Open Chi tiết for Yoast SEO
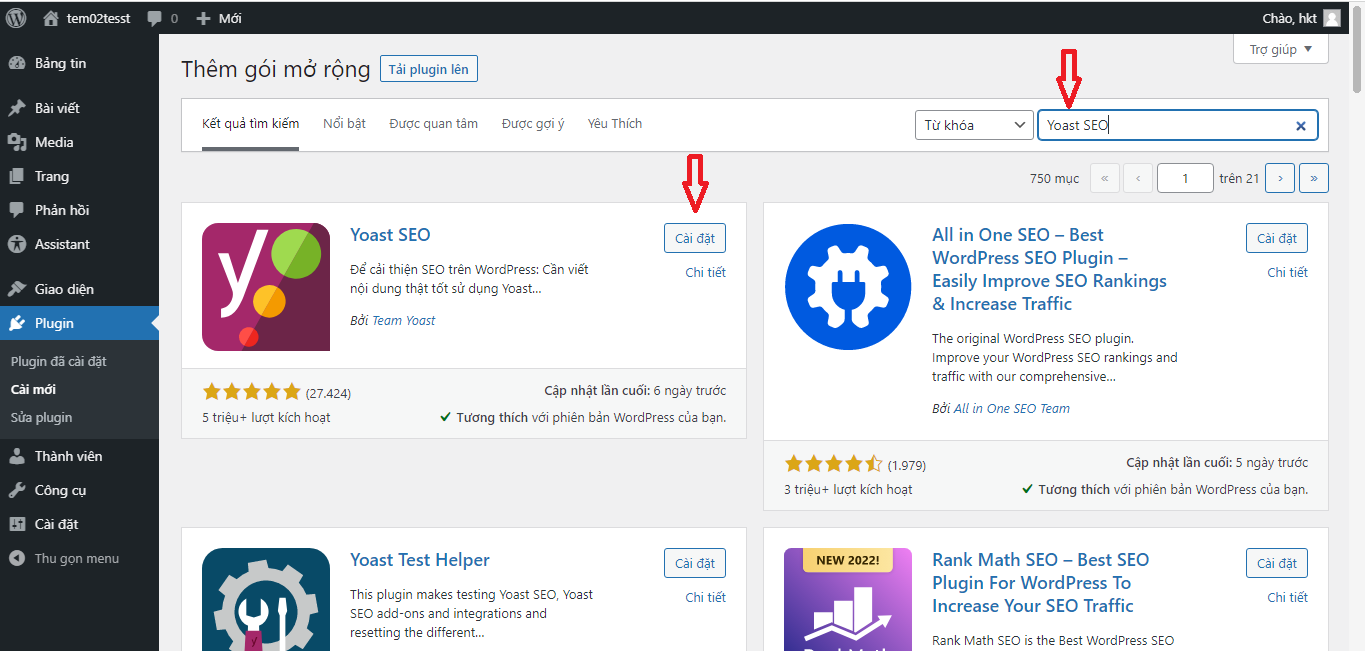Screen dimensions: 1365x651 705,272
